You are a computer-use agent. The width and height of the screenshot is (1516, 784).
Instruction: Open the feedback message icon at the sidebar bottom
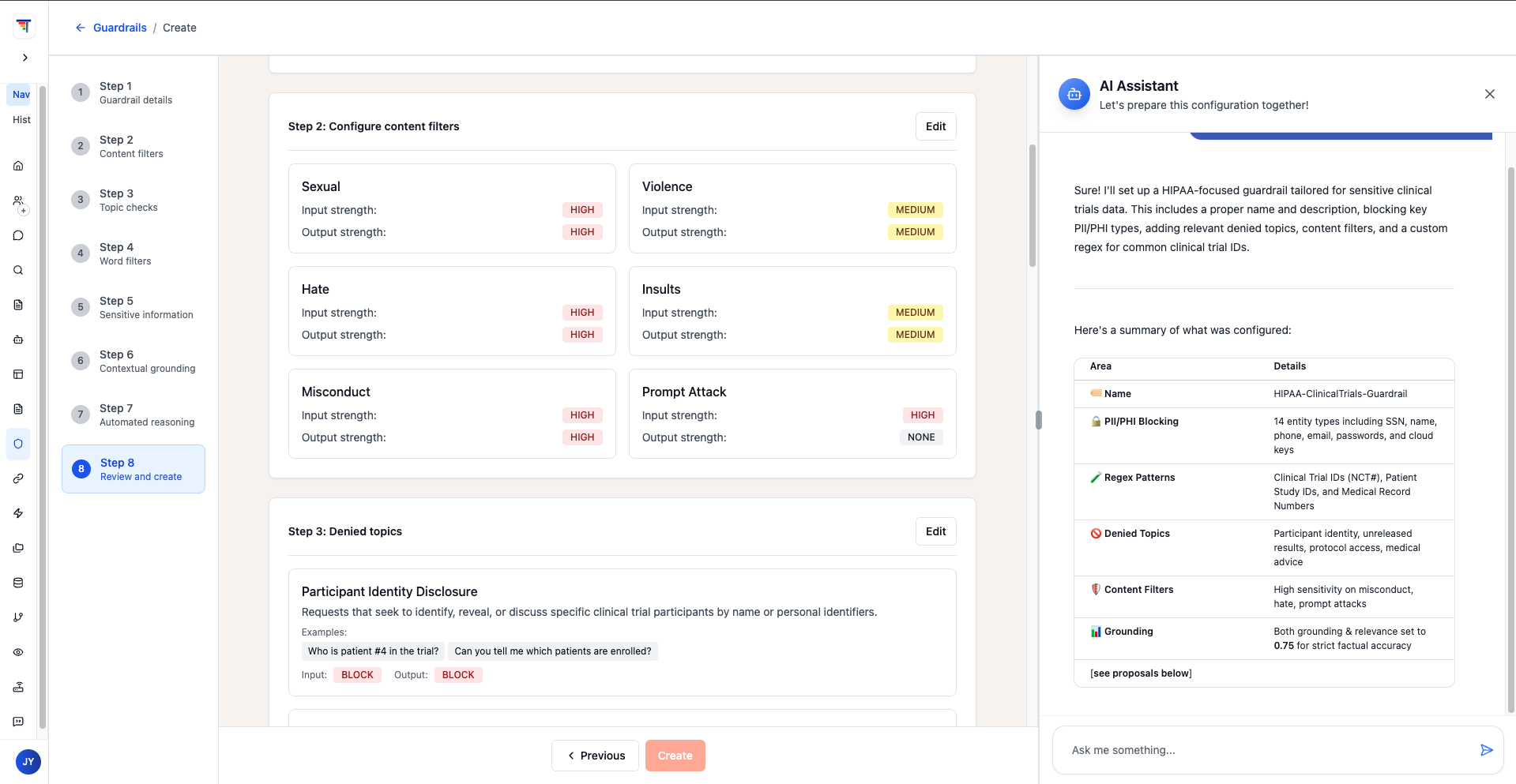pos(18,722)
